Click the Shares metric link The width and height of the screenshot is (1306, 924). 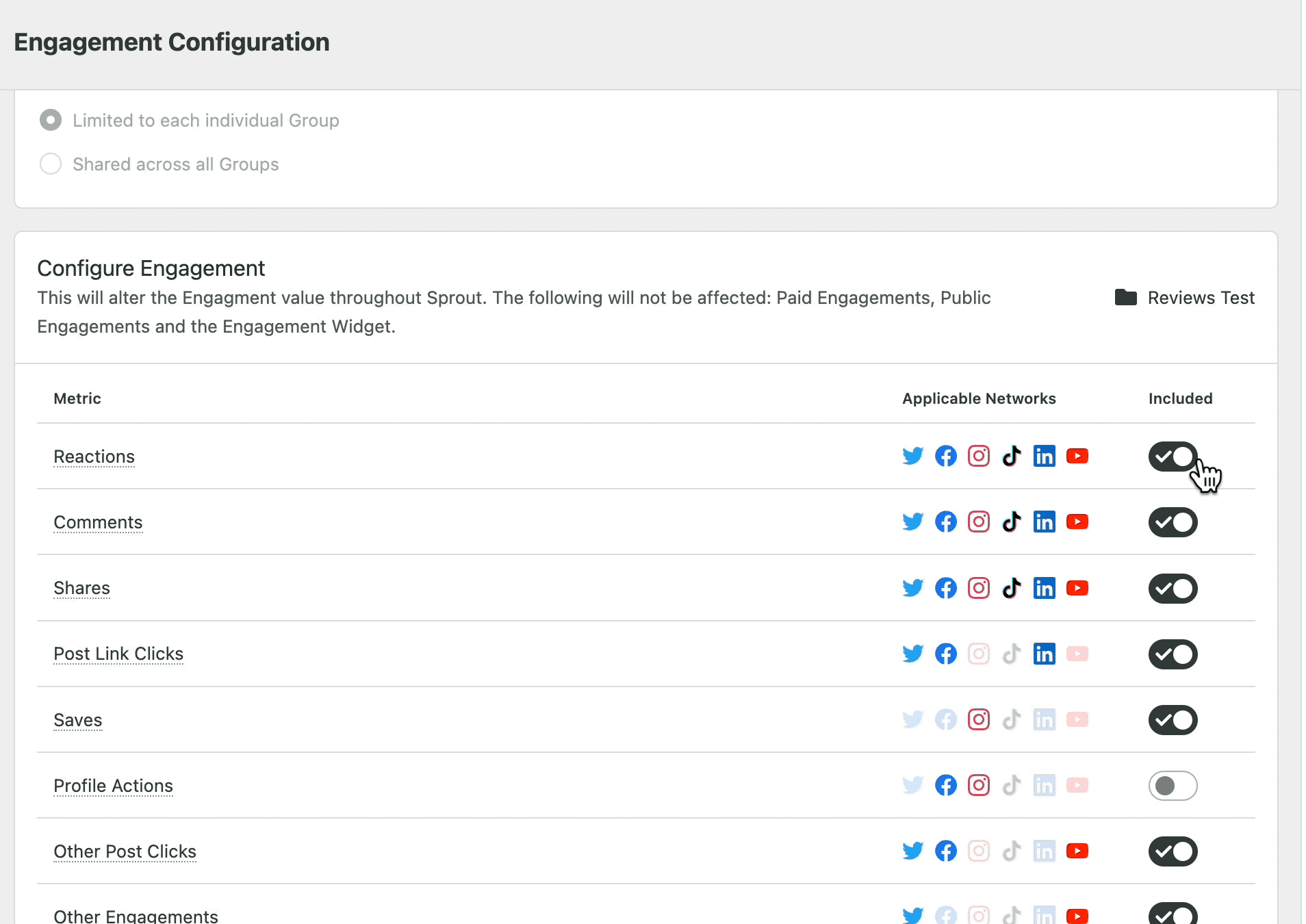coord(81,588)
